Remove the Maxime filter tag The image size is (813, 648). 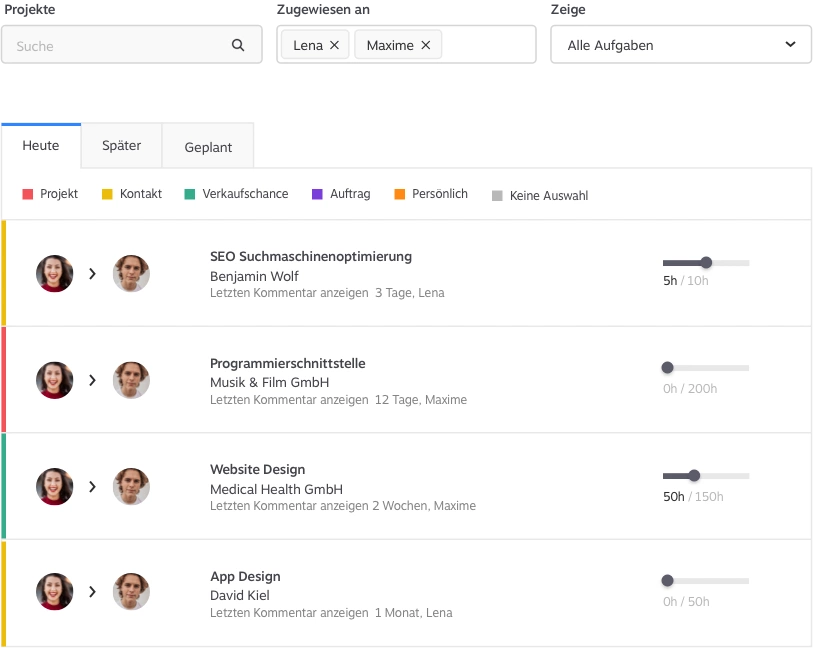(426, 45)
